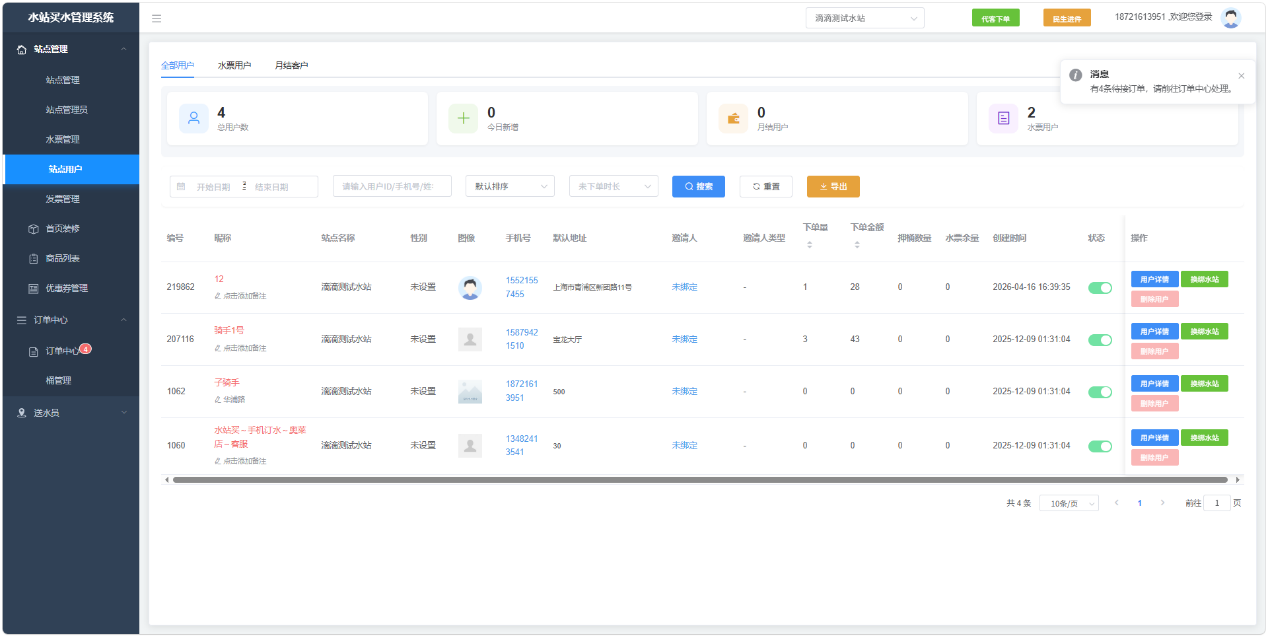Click the orange 商家进件 button
The width and height of the screenshot is (1268, 636).
[1067, 18]
